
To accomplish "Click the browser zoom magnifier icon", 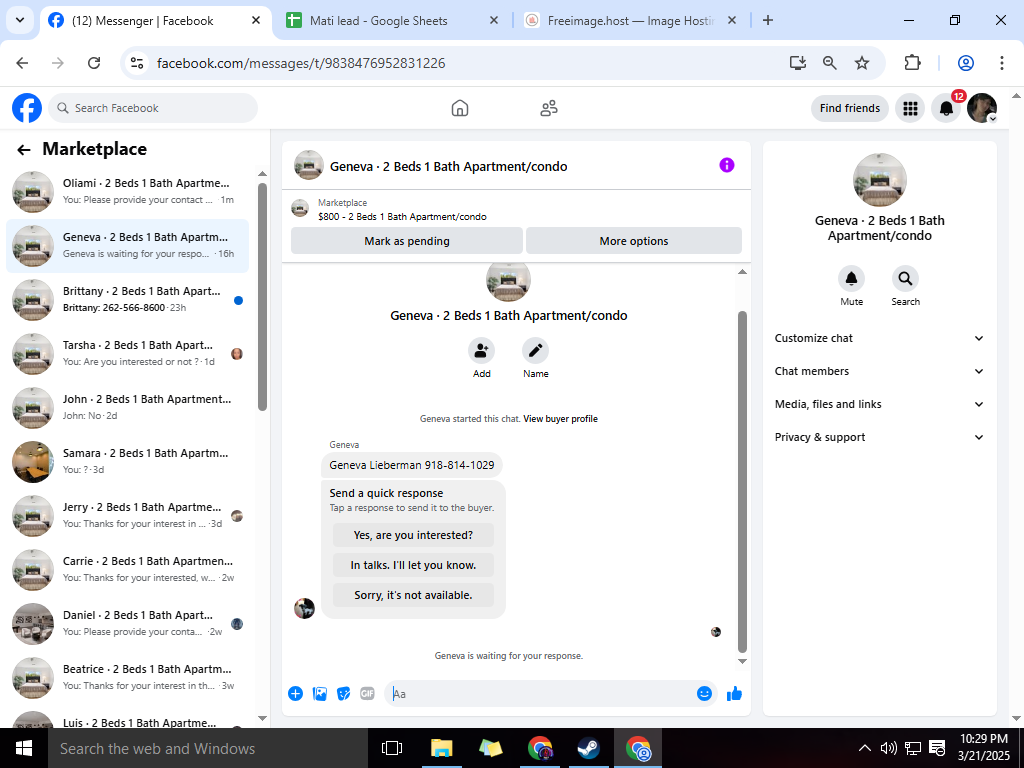I will 829,63.
